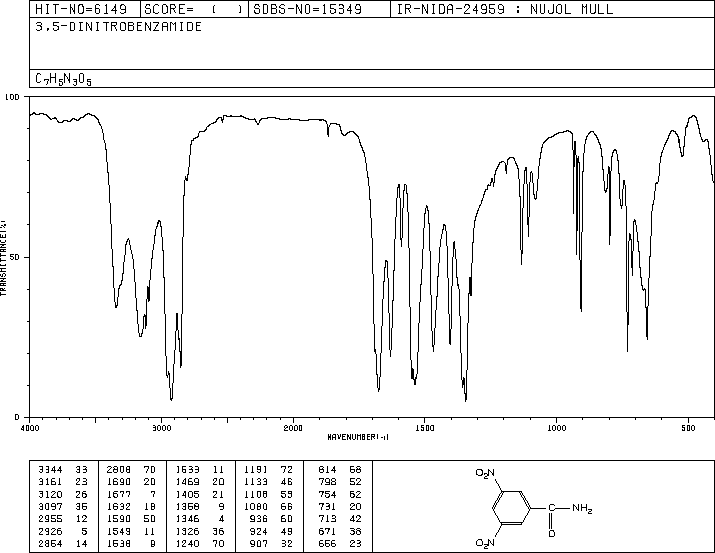Image resolution: width=715 pixels, height=553 pixels.
Task: Select peak table entry 3120
Action: (50, 494)
